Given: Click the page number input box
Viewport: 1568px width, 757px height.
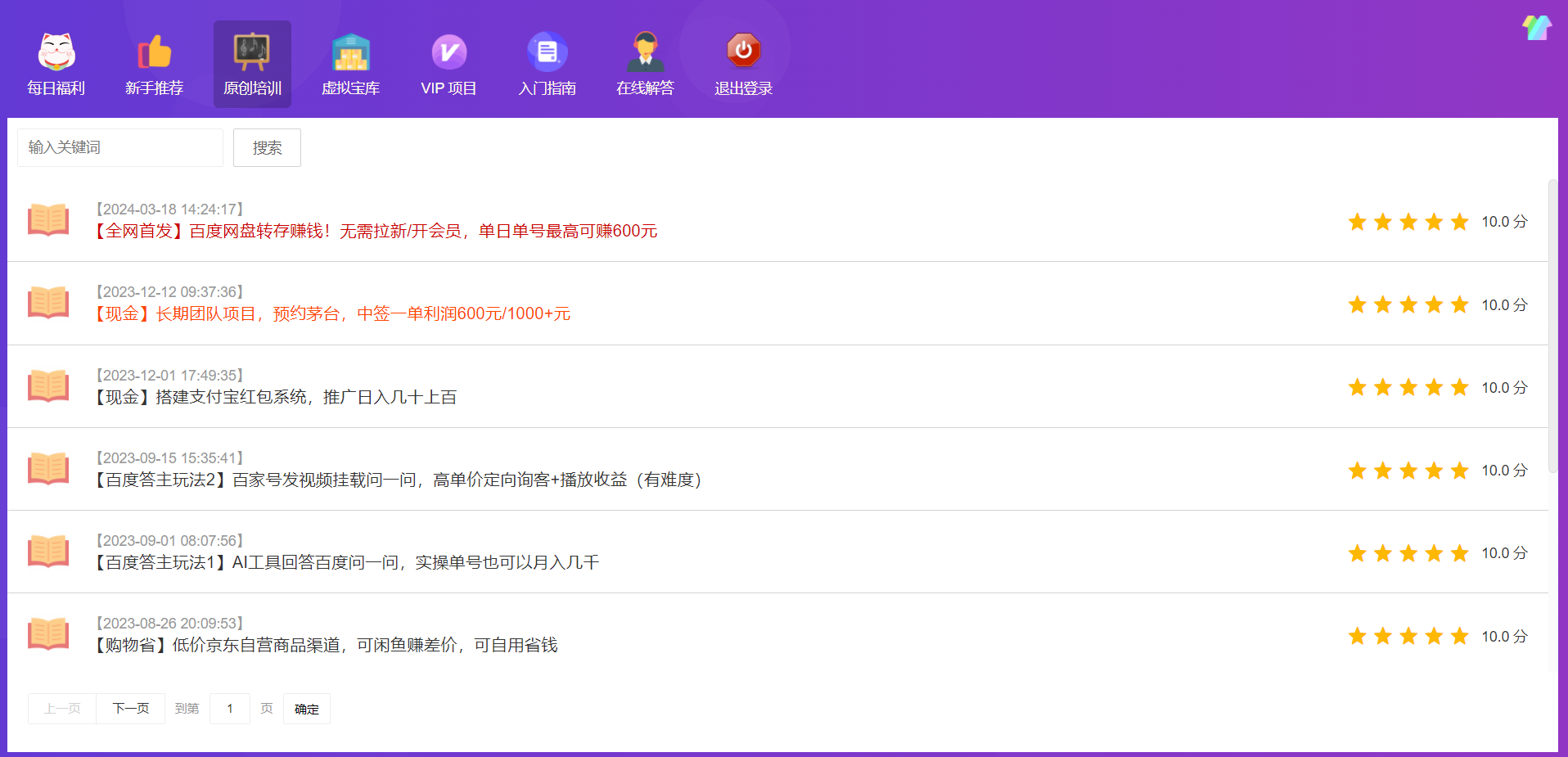Looking at the screenshot, I should click(x=230, y=709).
